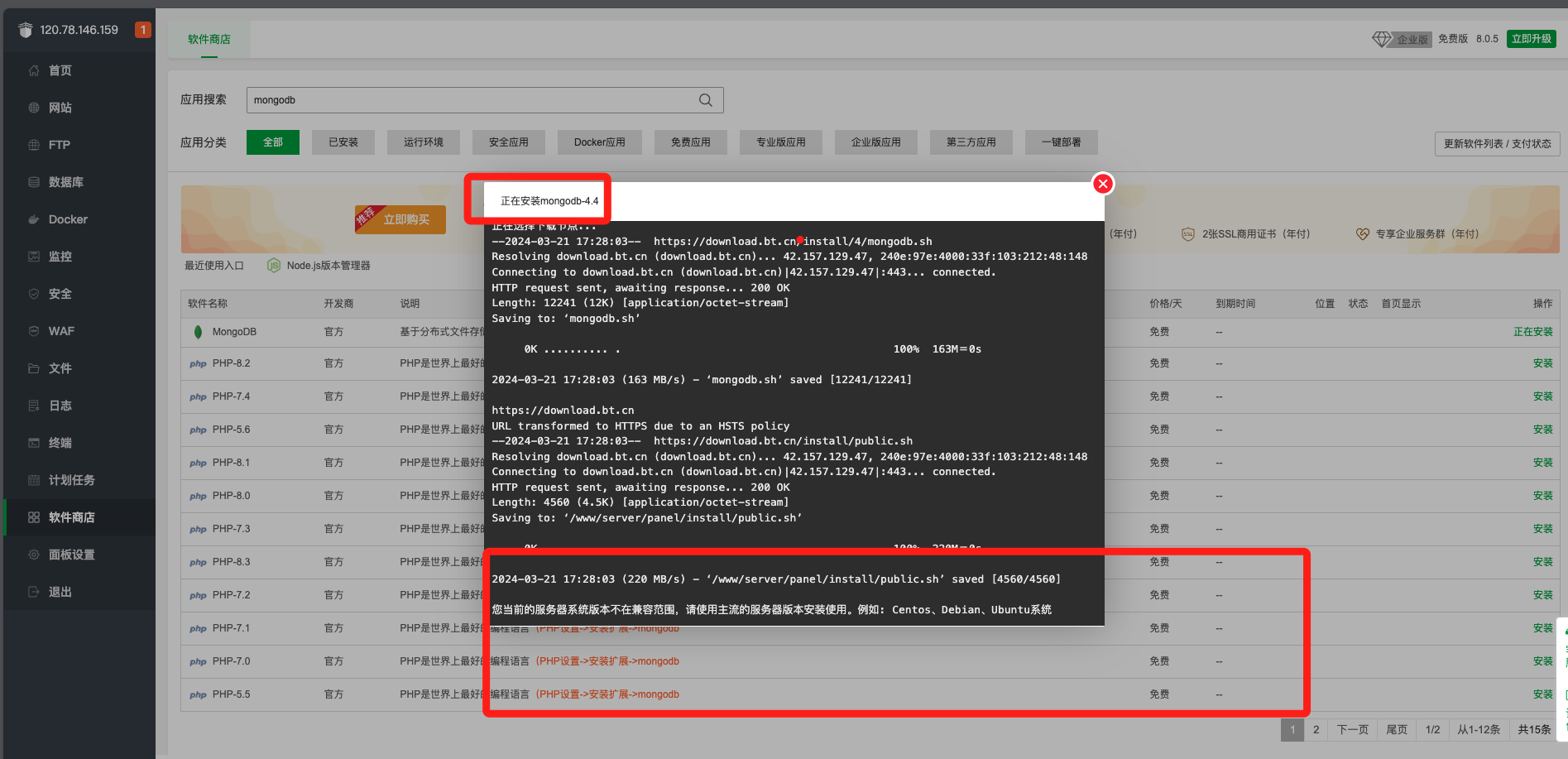Select the 已安装 category filter
This screenshot has width=1568, height=759.
pos(343,142)
